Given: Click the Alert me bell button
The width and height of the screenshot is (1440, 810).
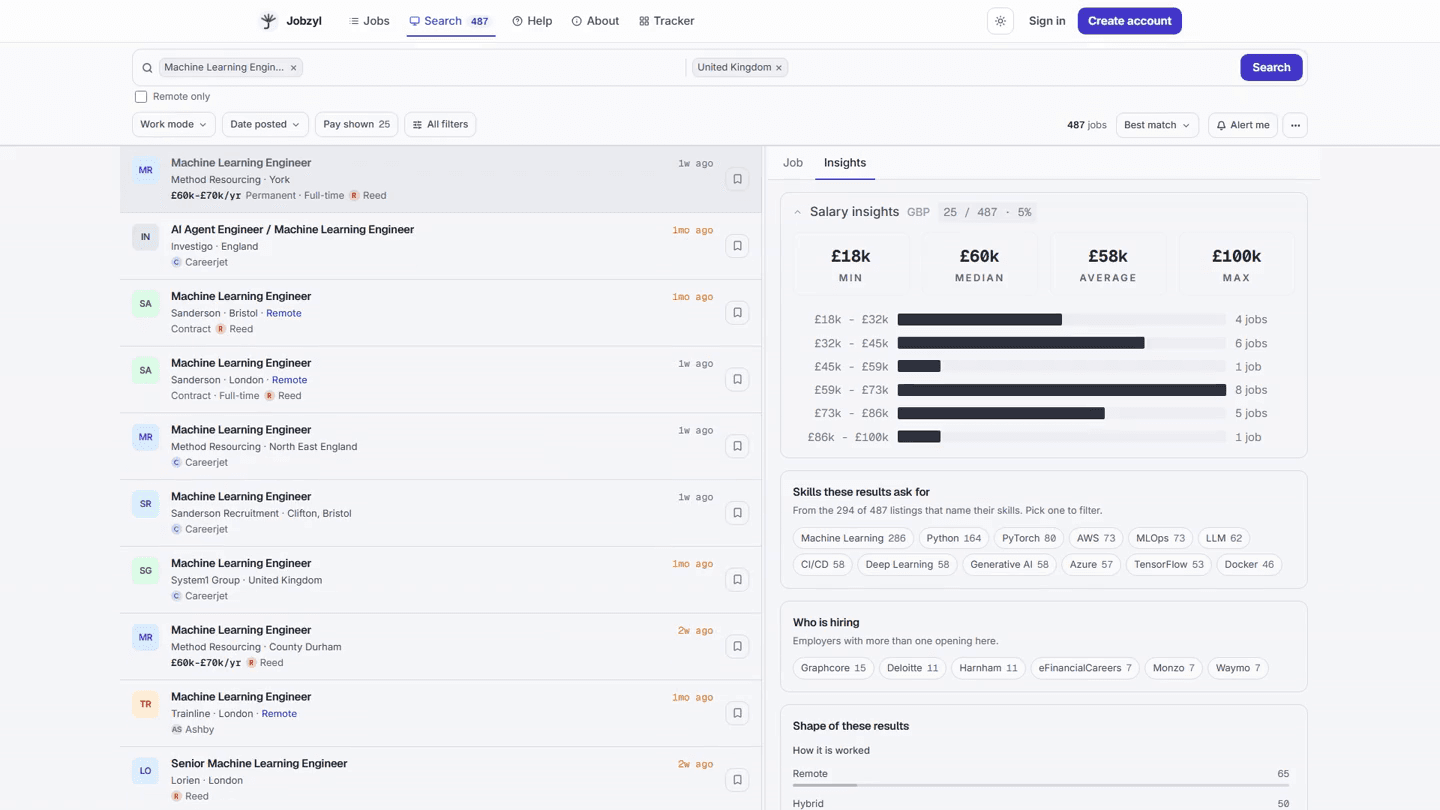Looking at the screenshot, I should 1243,125.
